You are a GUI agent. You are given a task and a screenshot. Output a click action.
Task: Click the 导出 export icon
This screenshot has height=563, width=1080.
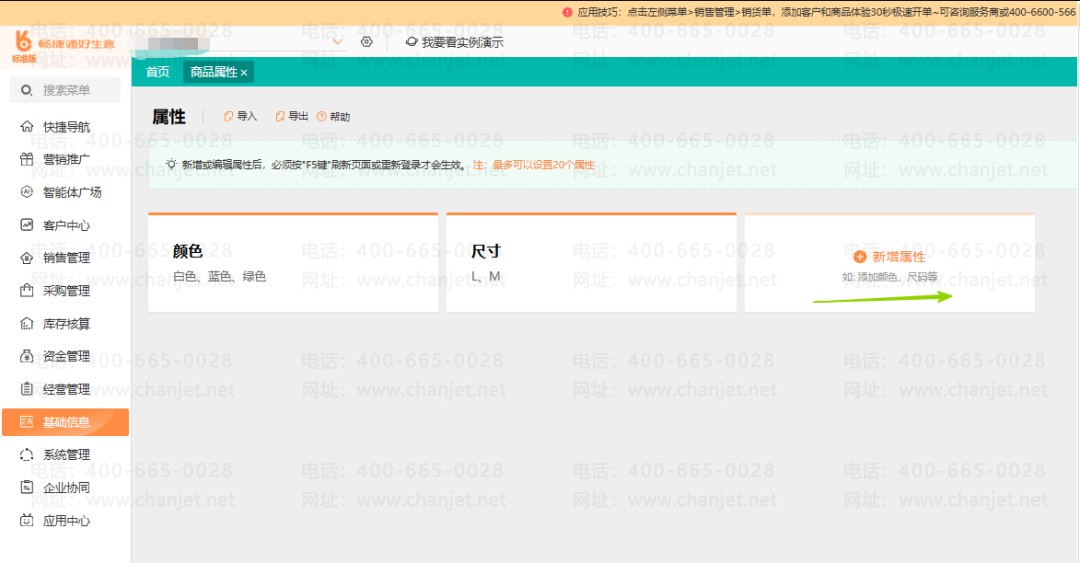point(280,116)
